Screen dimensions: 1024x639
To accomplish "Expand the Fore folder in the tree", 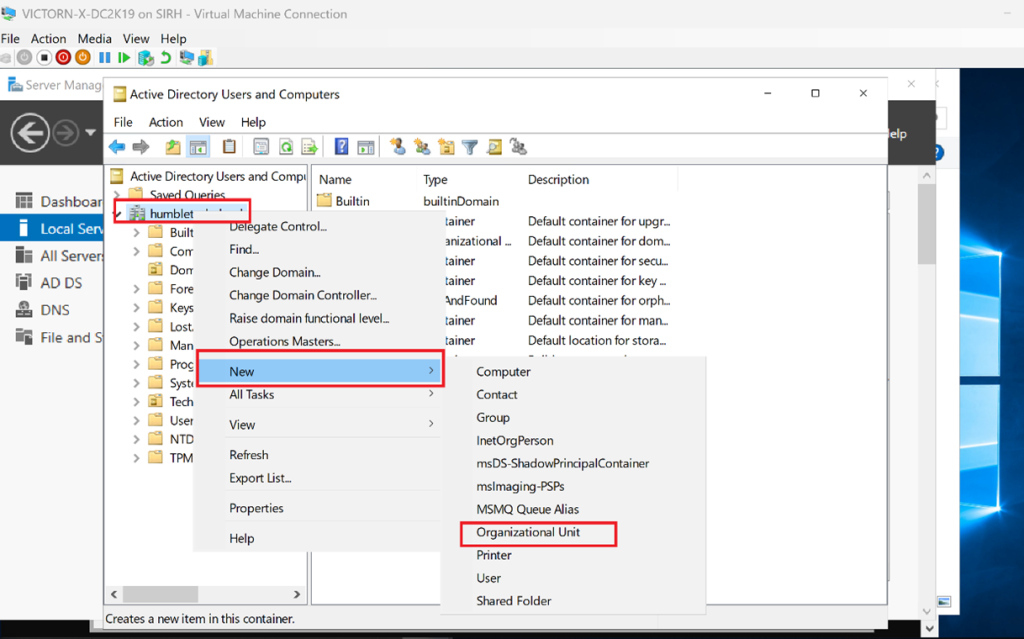I will coord(136,289).
